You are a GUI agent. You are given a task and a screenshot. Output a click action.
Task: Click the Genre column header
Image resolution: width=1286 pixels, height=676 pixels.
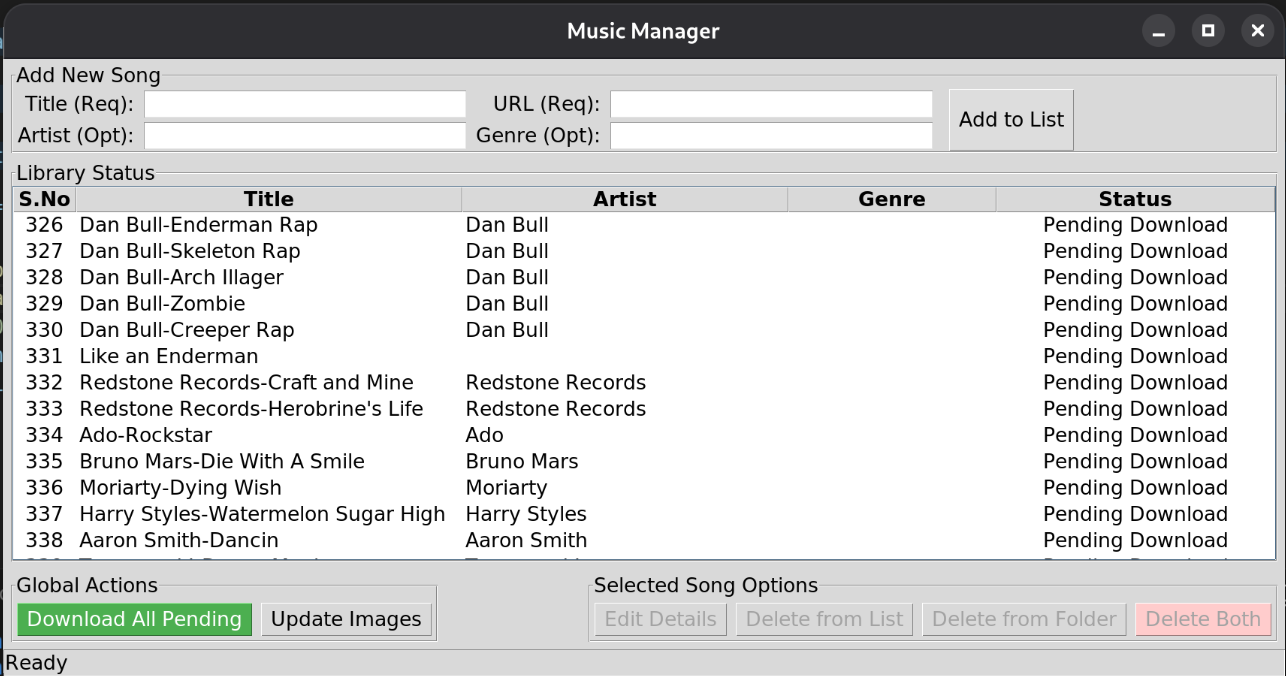[x=891, y=199]
